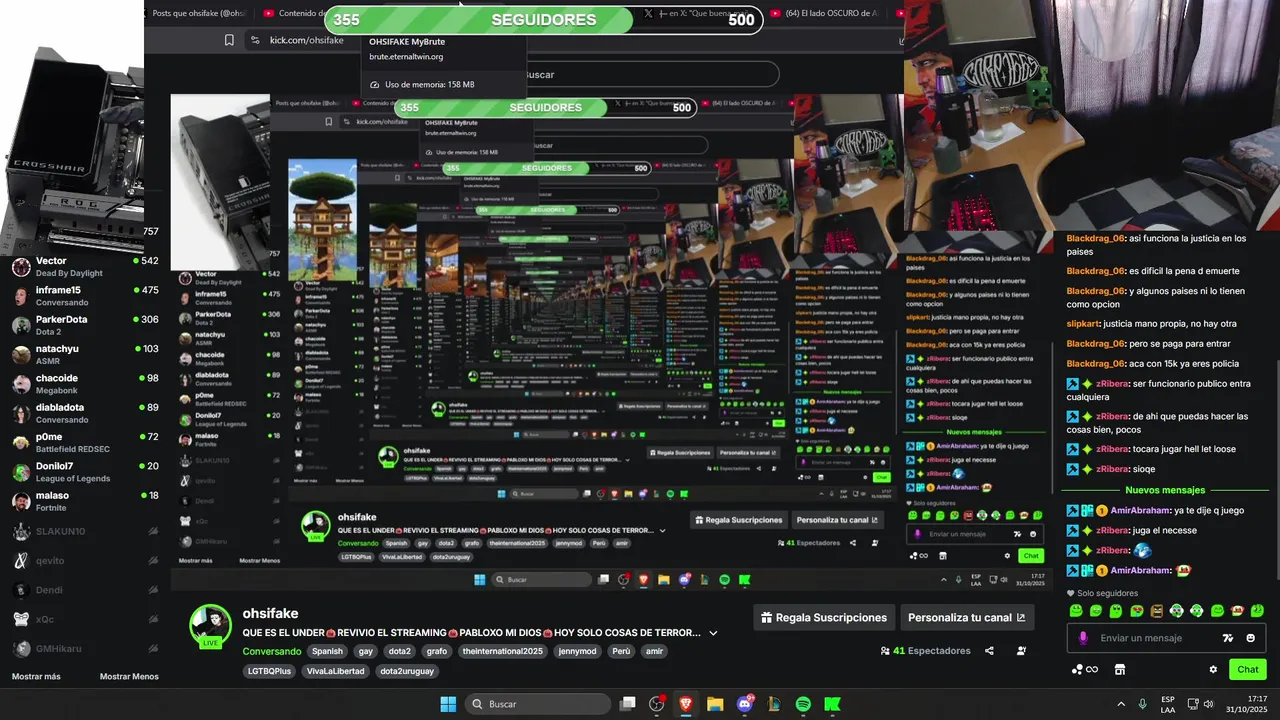Screen dimensions: 1280x720
Task: Click Personaliza tu canal button
Action: click(x=967, y=618)
